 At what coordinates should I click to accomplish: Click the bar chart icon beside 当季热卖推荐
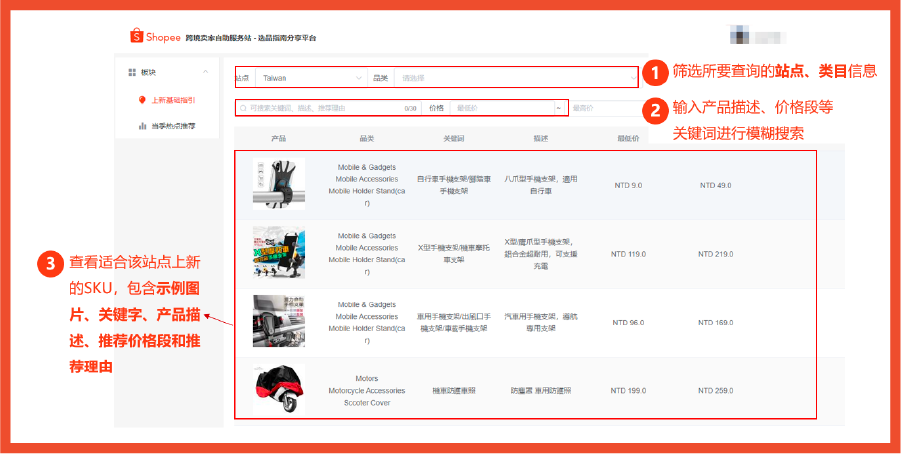[x=143, y=126]
